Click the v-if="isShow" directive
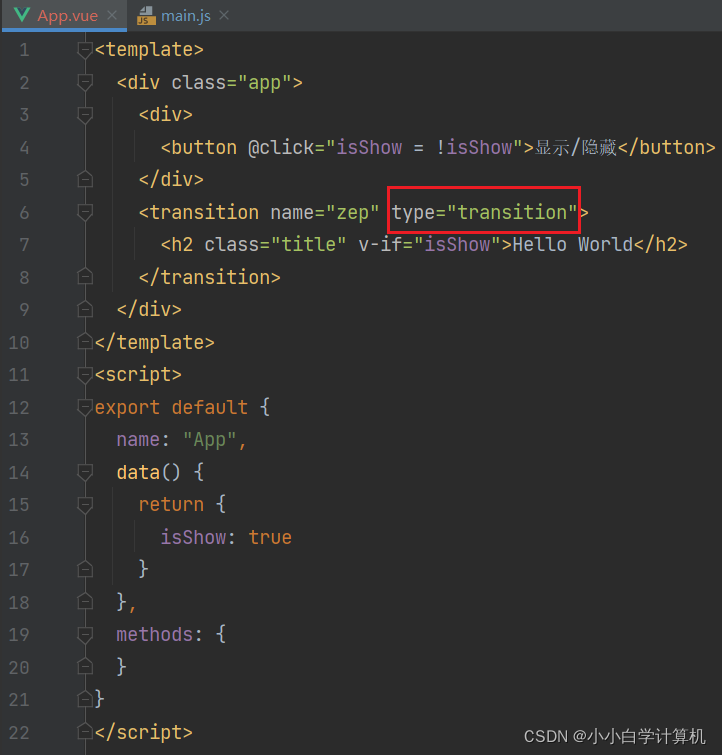Image resolution: width=722 pixels, height=755 pixels. [x=430, y=245]
